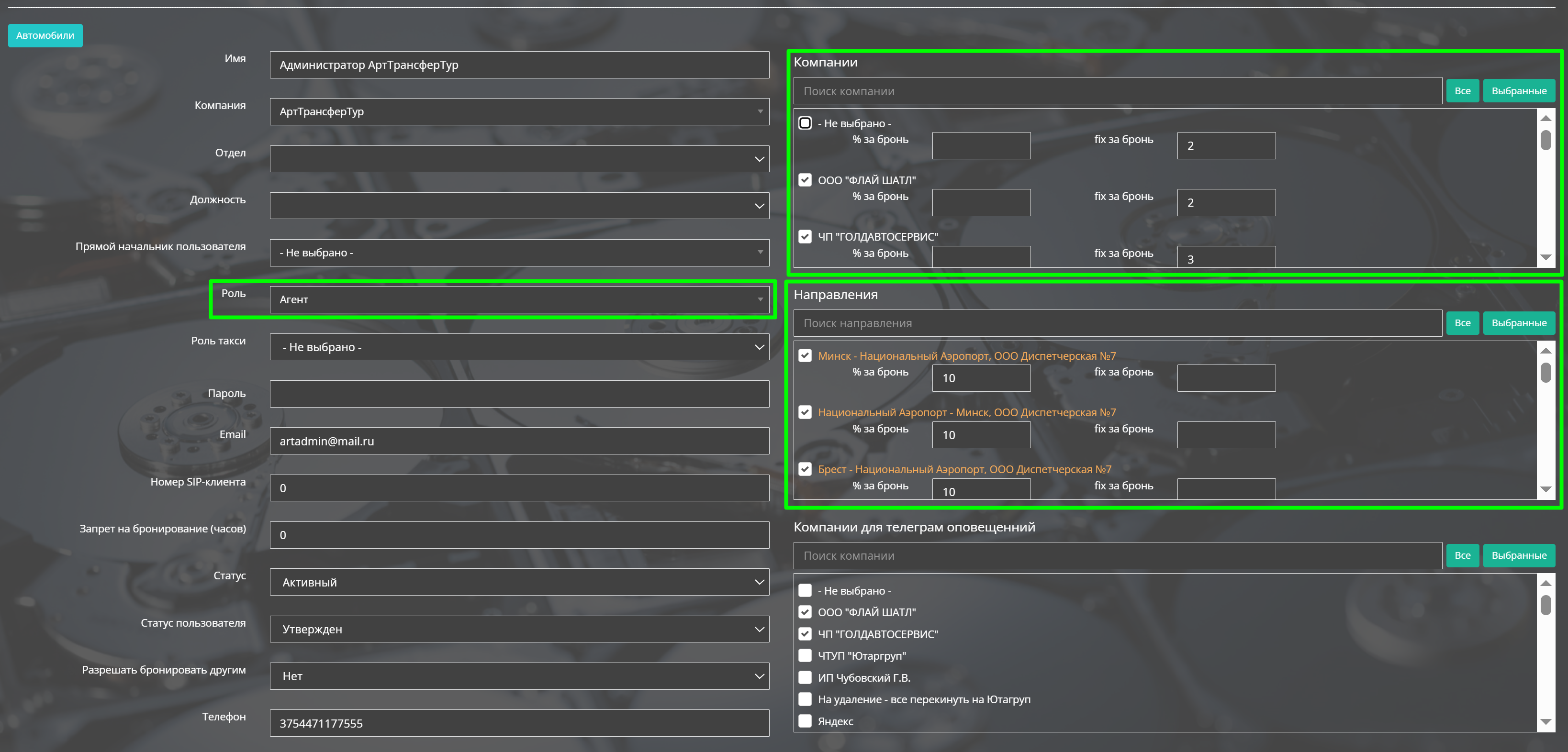This screenshot has height=752, width=1568.
Task: Expand the Отдел dropdown
Action: (519, 159)
